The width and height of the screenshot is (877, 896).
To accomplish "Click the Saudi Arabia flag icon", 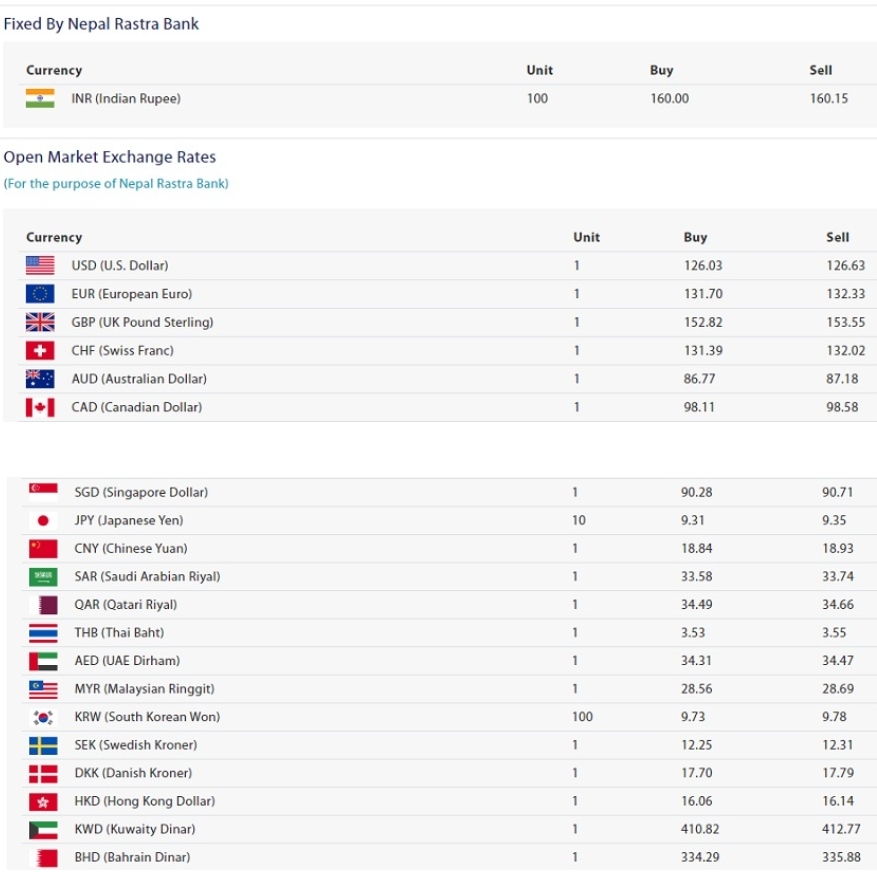I will point(43,577).
